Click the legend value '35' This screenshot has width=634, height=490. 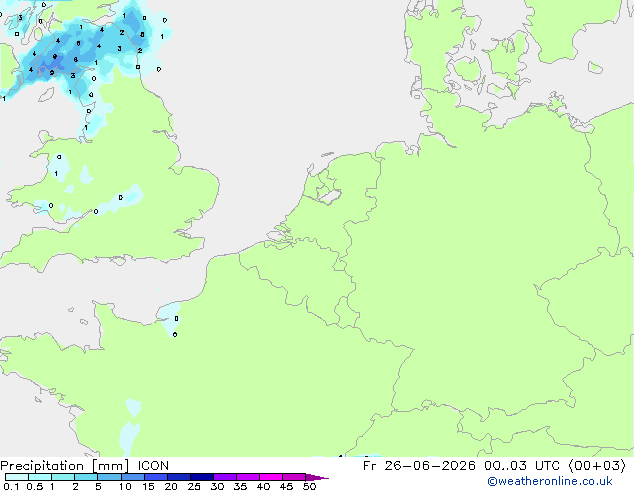[240, 486]
